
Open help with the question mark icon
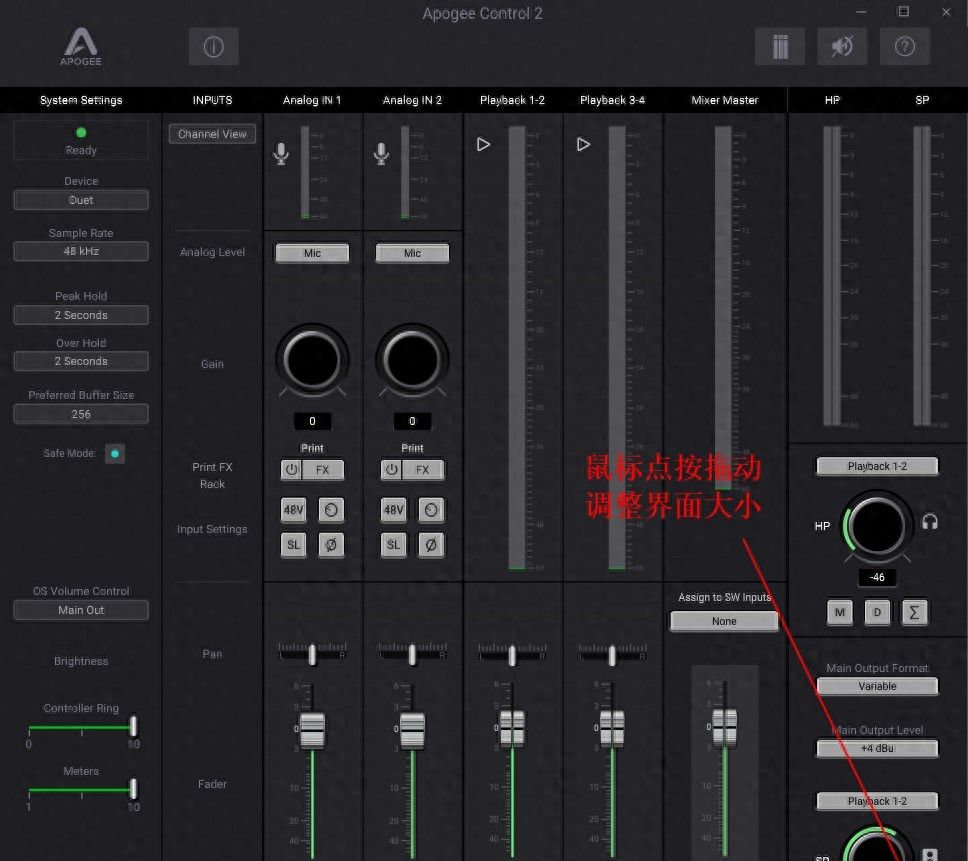[x=904, y=46]
